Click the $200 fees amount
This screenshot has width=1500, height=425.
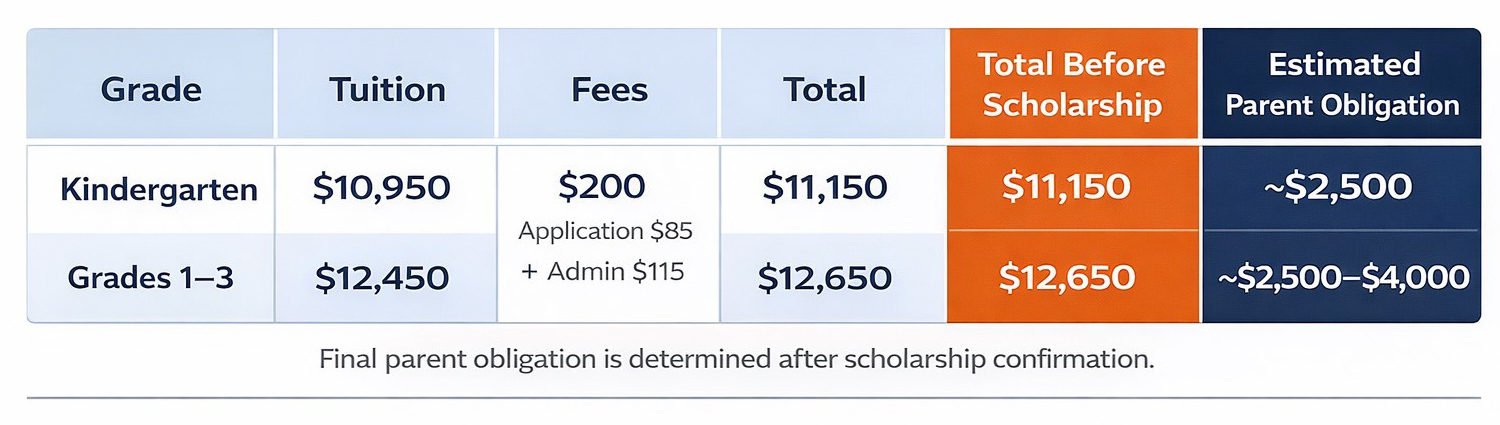tap(602, 186)
